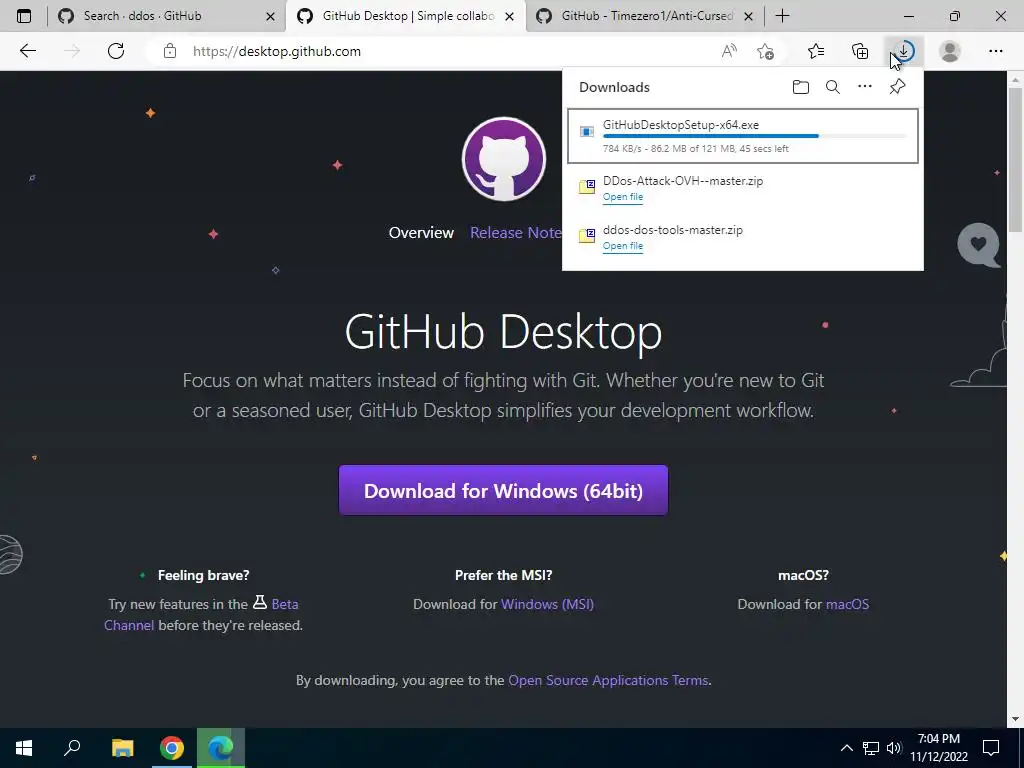Screen dimensions: 1024x768
Task: Launch Chrome from the taskbar
Action: (x=172, y=748)
